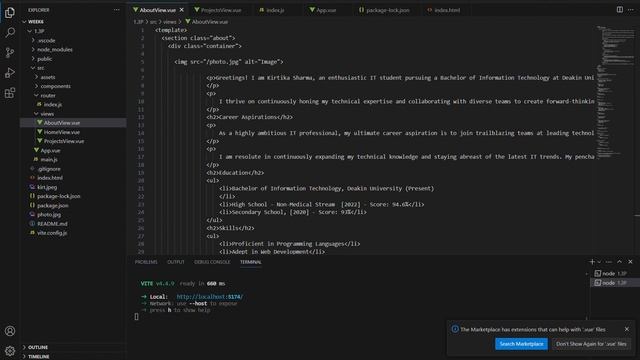
Task: Open kirt.jpeg image file
Action: 73,187
